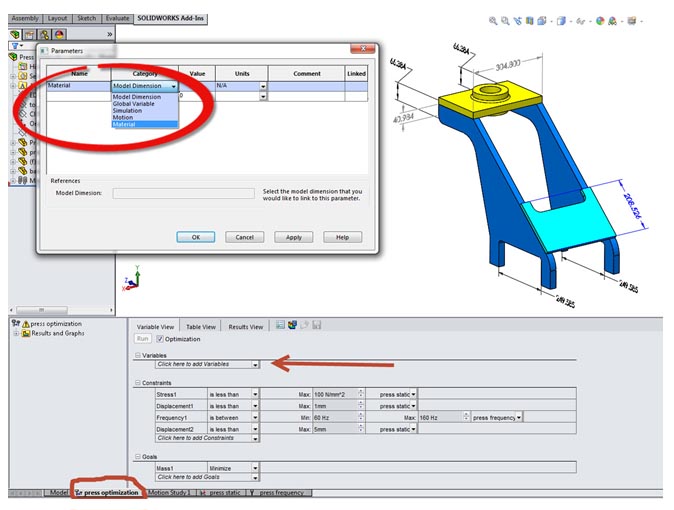Switch to the press static study tab
The height and width of the screenshot is (510, 674).
pos(222,493)
